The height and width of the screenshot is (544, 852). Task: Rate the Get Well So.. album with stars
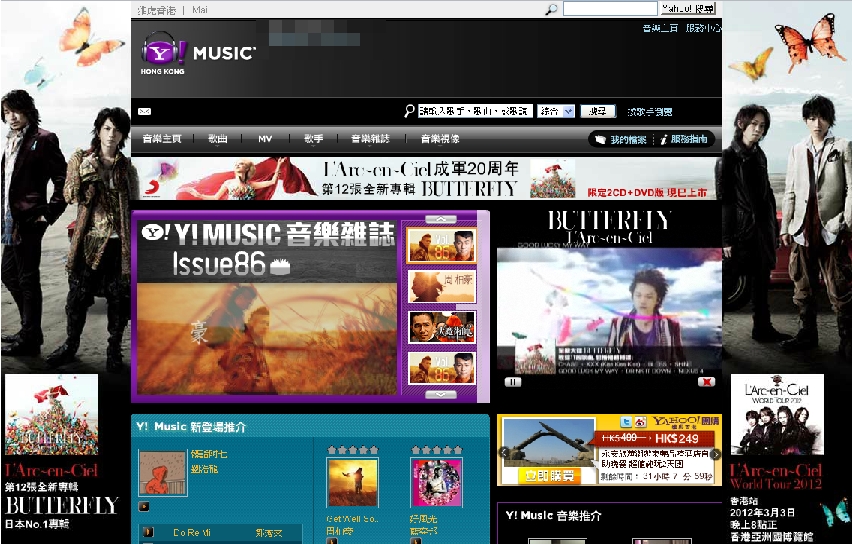coord(352,450)
